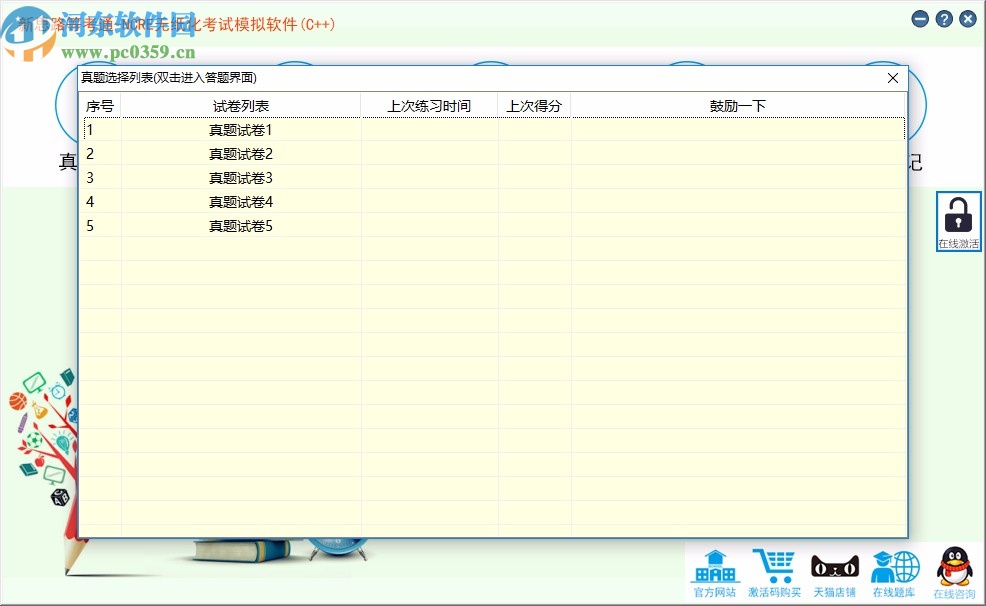
Task: Open help using the question mark icon
Action: coord(943,18)
